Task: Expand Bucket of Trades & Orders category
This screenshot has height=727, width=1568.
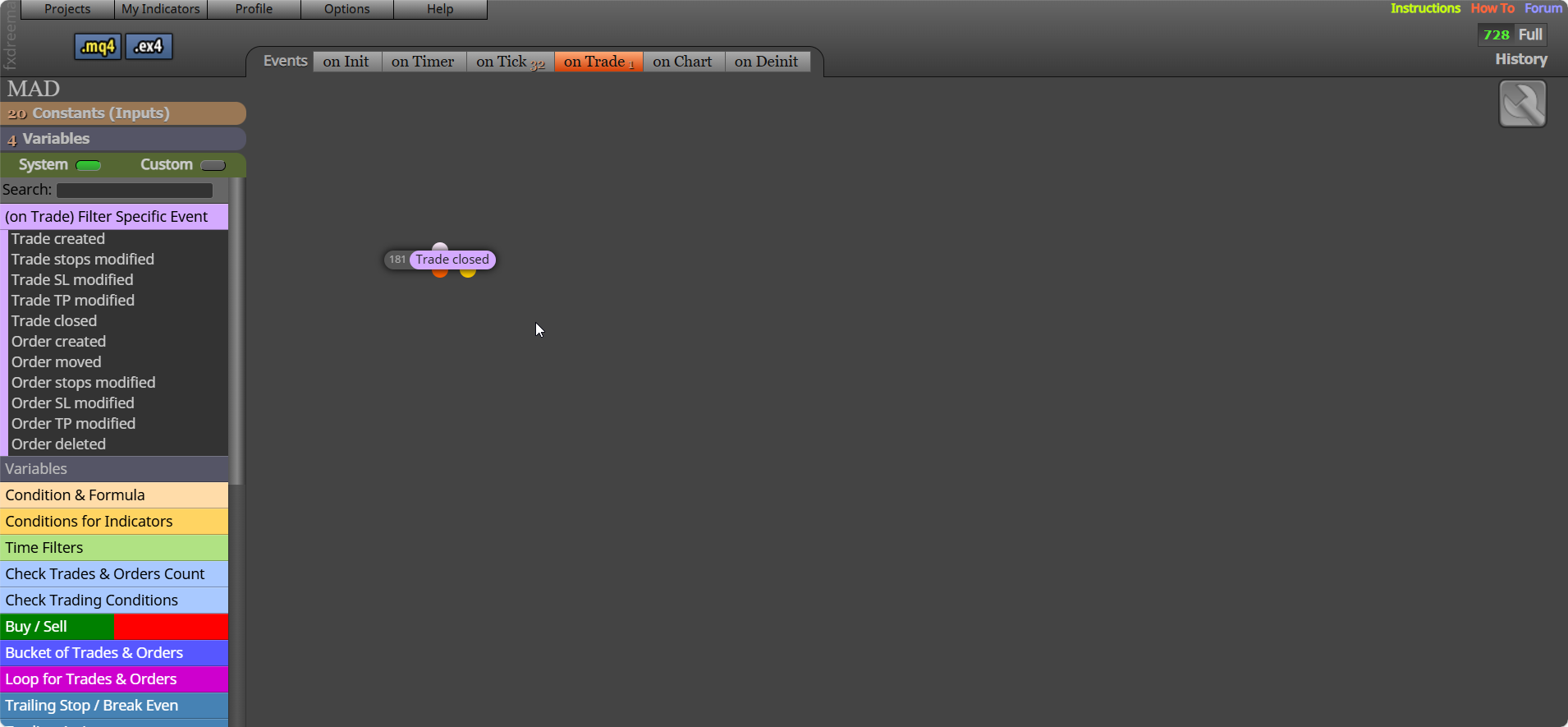Action: 114,653
